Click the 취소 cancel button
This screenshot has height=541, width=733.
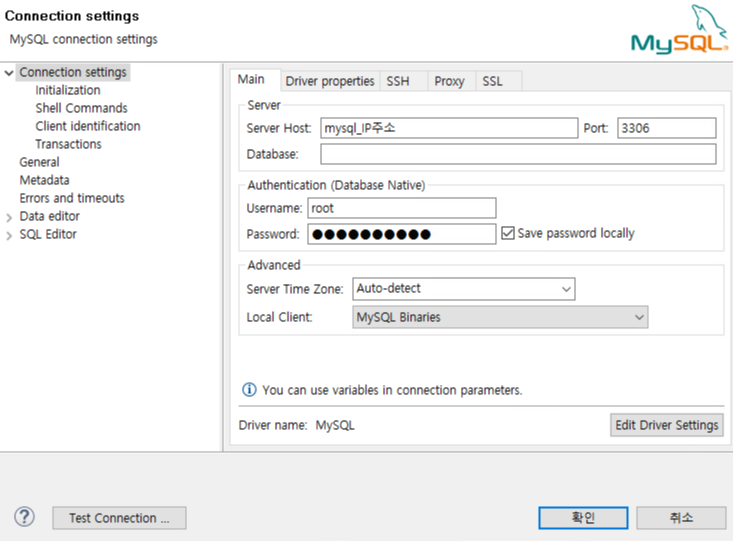coord(681,518)
